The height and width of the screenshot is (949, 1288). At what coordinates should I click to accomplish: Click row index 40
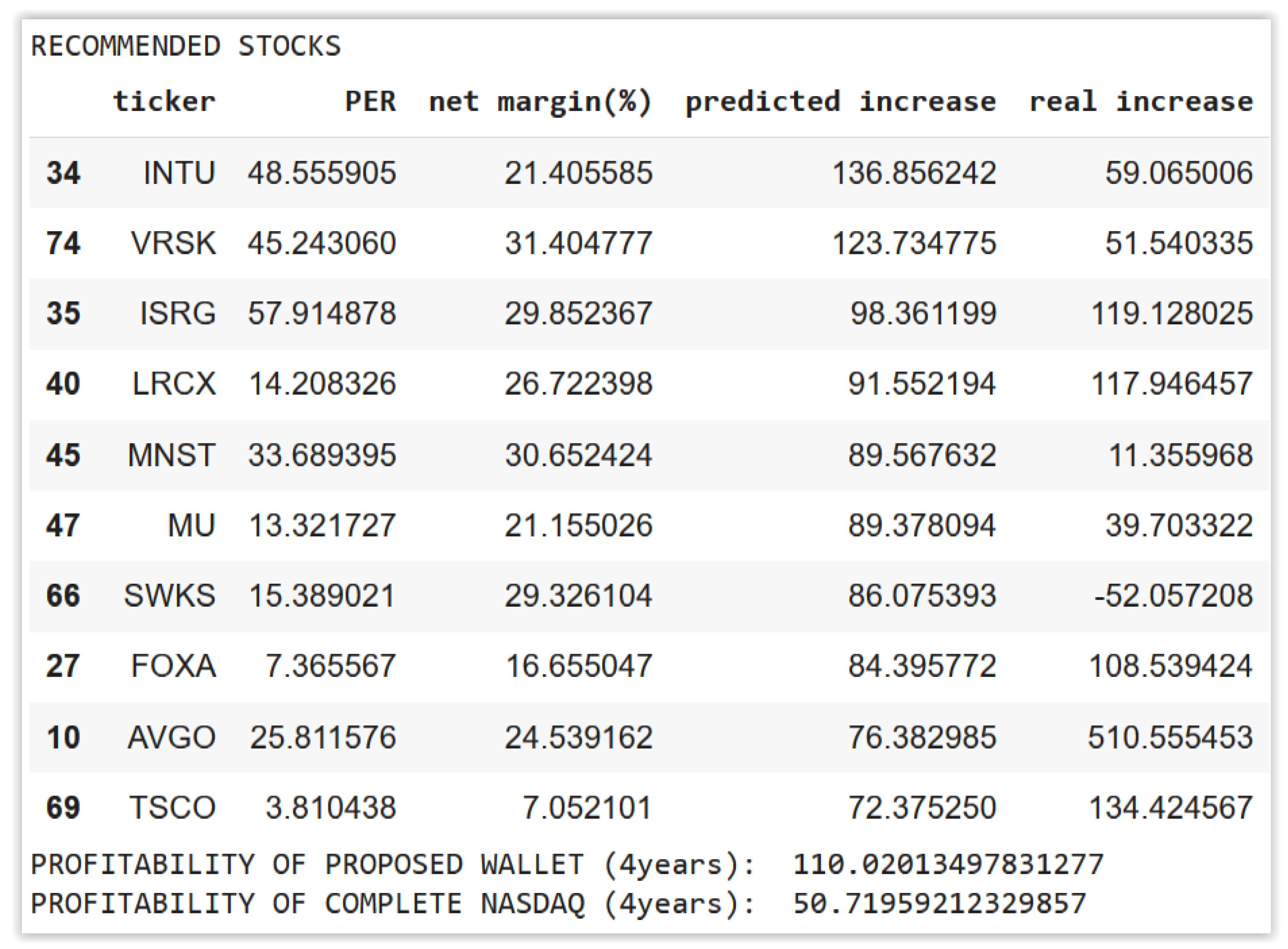coord(63,384)
